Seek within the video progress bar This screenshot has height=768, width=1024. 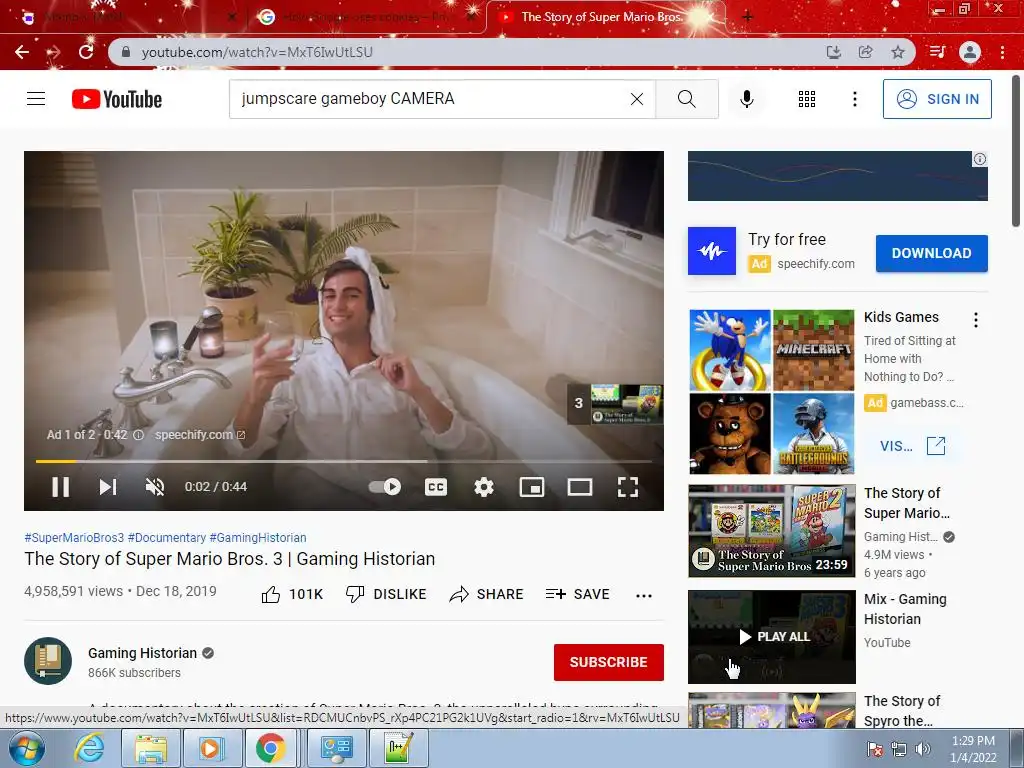pyautogui.click(x=344, y=461)
